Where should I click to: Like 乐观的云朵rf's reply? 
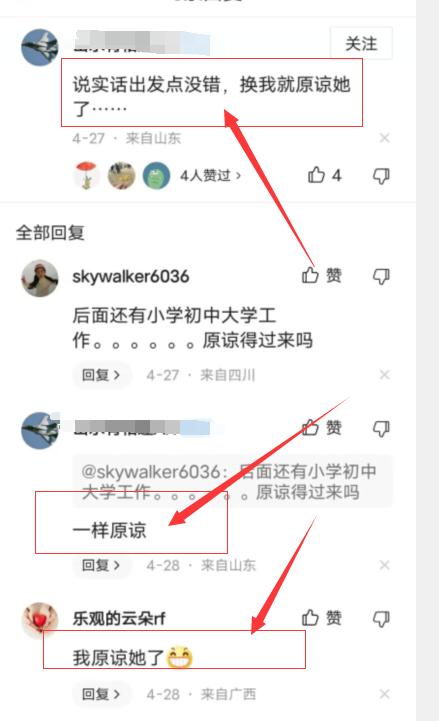point(321,618)
